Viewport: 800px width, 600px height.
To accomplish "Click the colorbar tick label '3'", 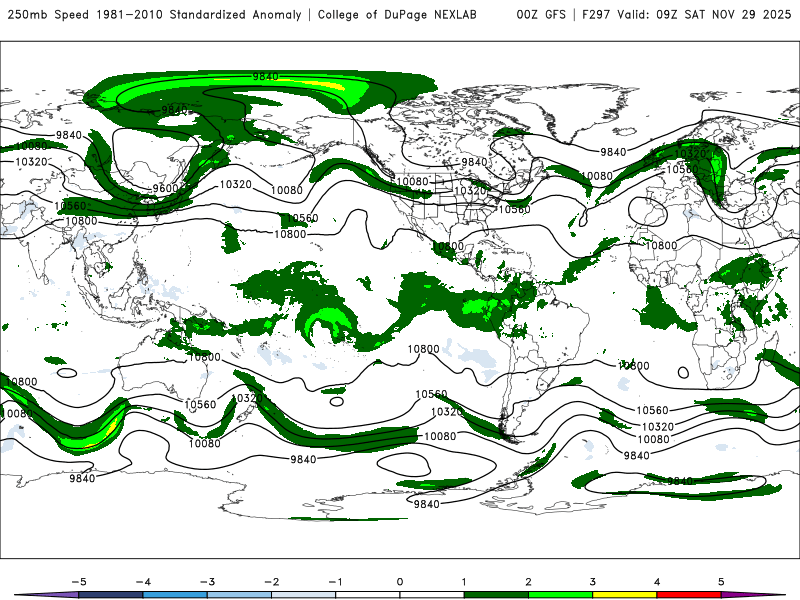I will tap(592, 582).
